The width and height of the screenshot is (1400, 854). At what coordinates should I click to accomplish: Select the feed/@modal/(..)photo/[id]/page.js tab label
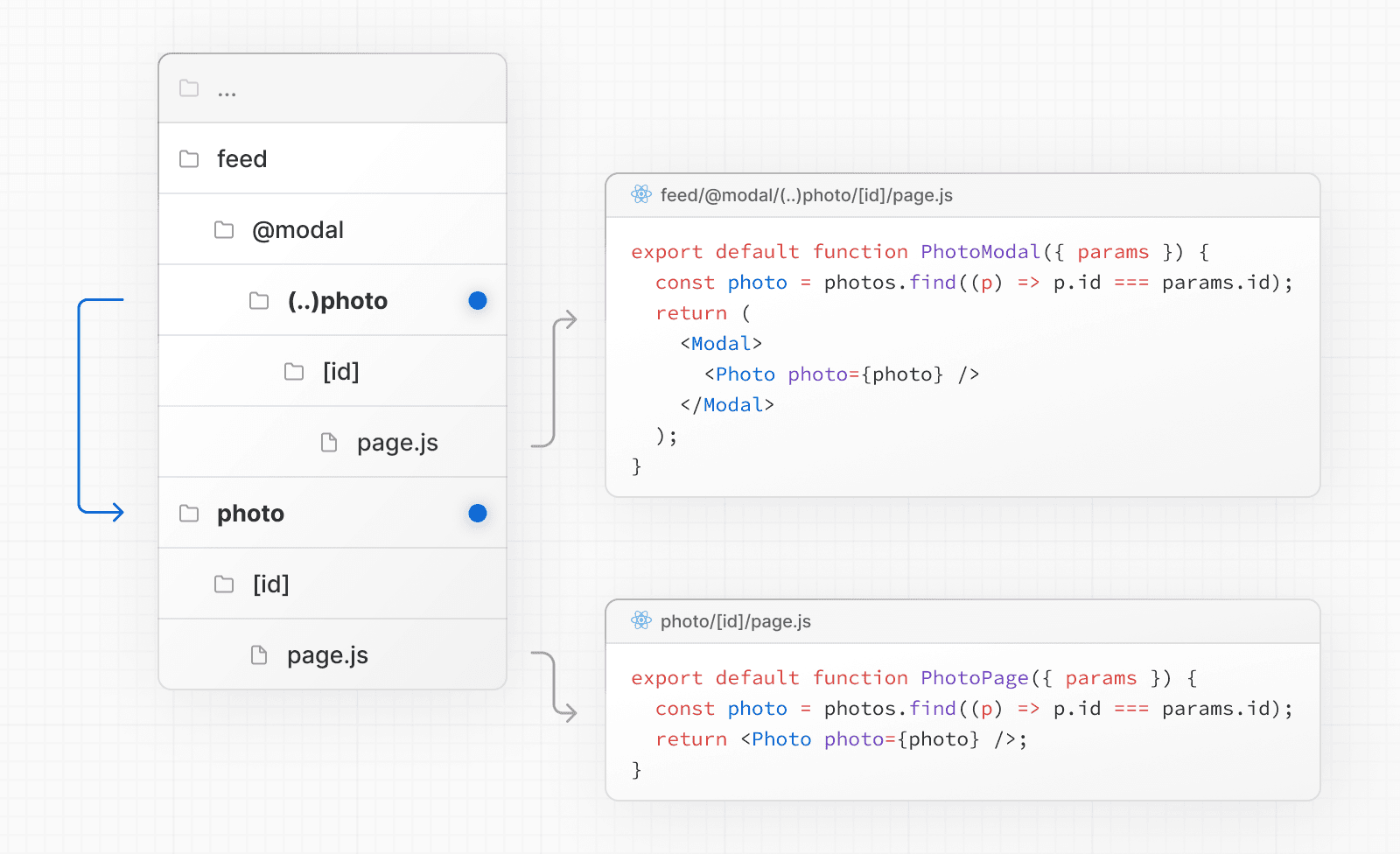pos(805,195)
